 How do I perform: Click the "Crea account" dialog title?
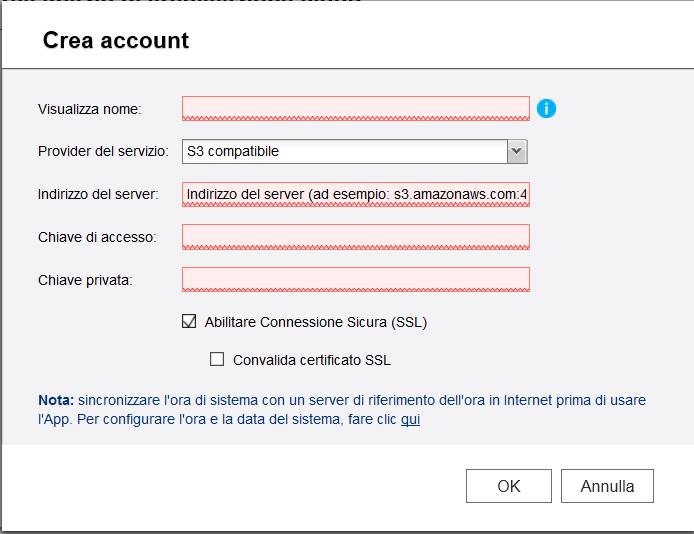(116, 41)
